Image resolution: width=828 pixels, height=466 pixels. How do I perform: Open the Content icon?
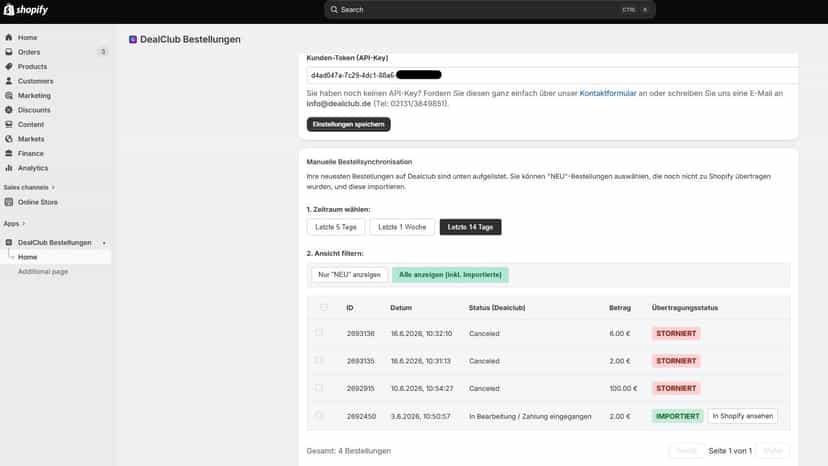(8, 124)
